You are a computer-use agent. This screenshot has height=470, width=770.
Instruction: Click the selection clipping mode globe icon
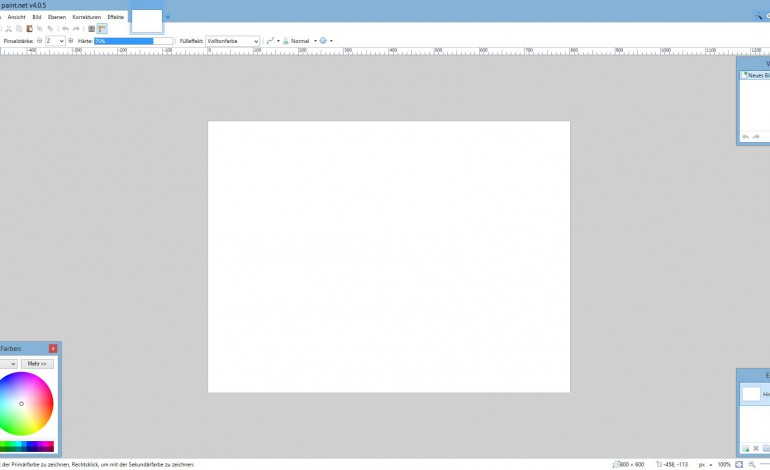pos(323,41)
